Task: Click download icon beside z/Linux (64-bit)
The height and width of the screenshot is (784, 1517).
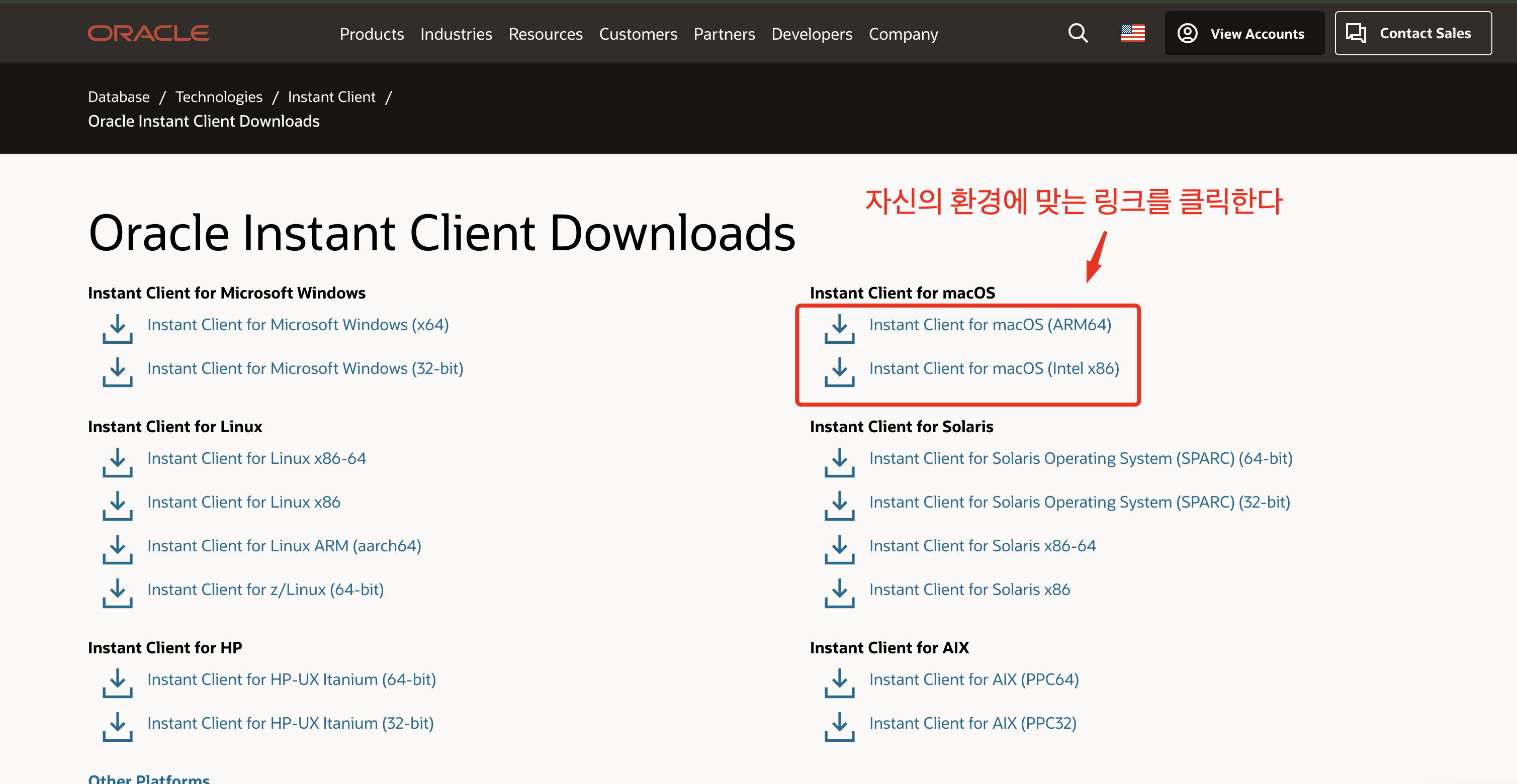Action: click(117, 593)
